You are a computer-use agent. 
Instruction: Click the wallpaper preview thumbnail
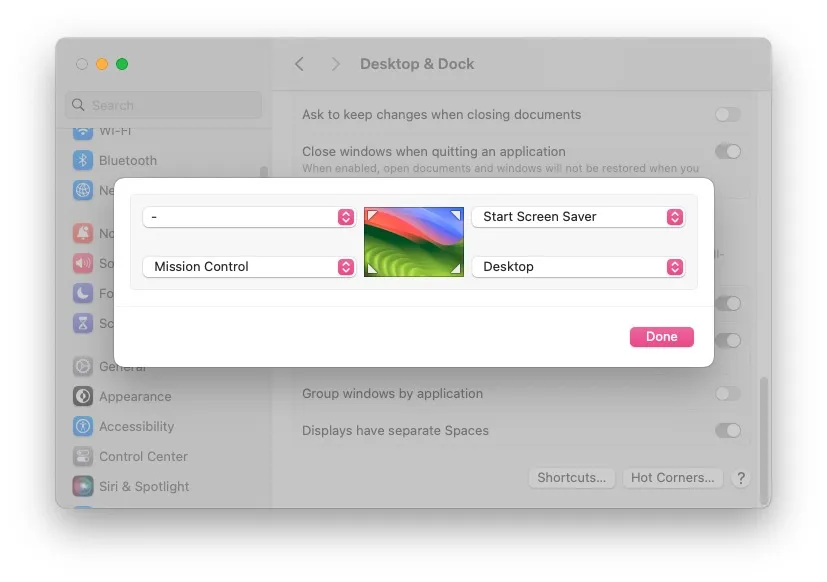[413, 241]
